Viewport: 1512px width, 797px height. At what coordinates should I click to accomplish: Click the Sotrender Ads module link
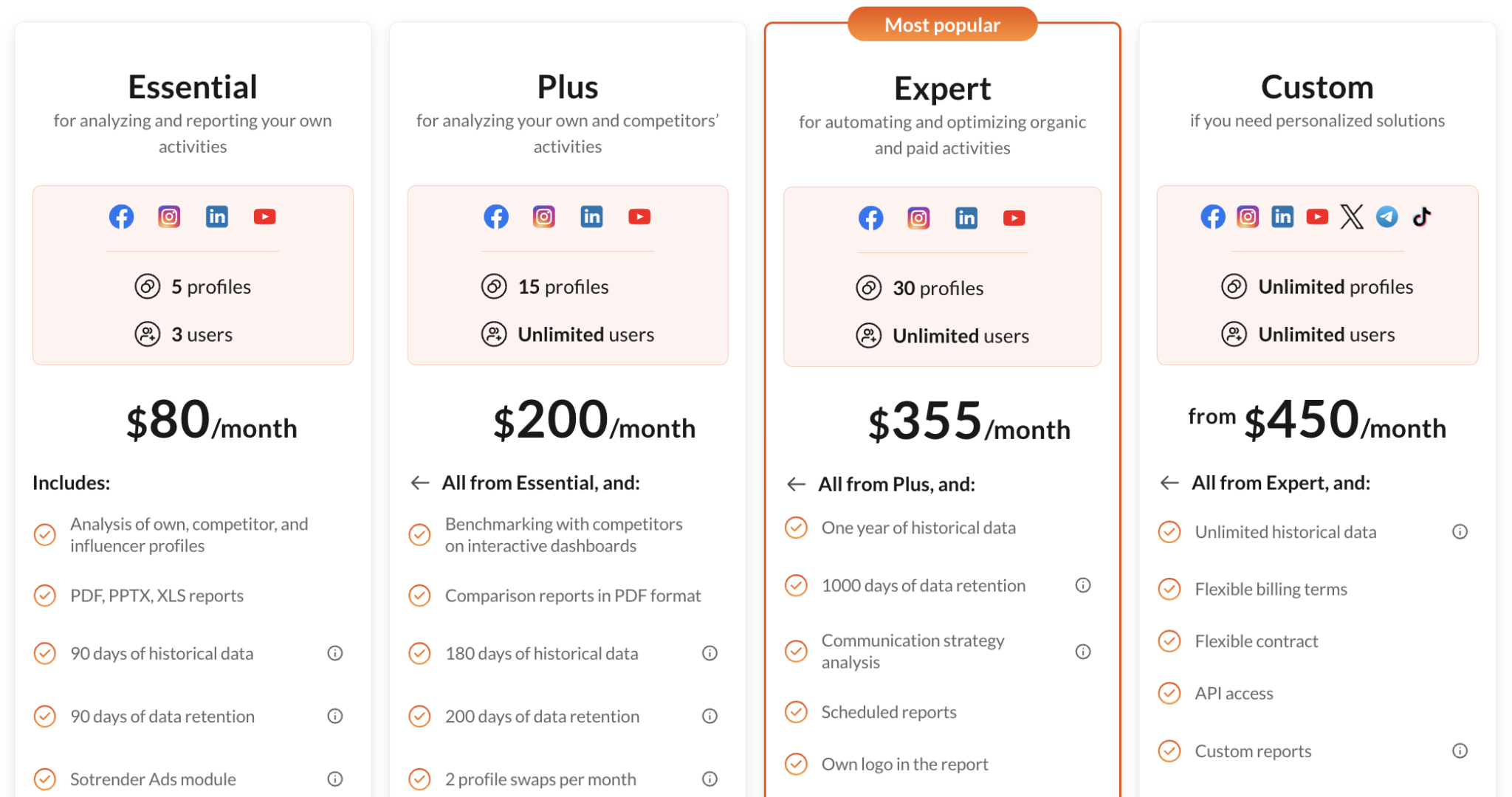click(x=153, y=779)
